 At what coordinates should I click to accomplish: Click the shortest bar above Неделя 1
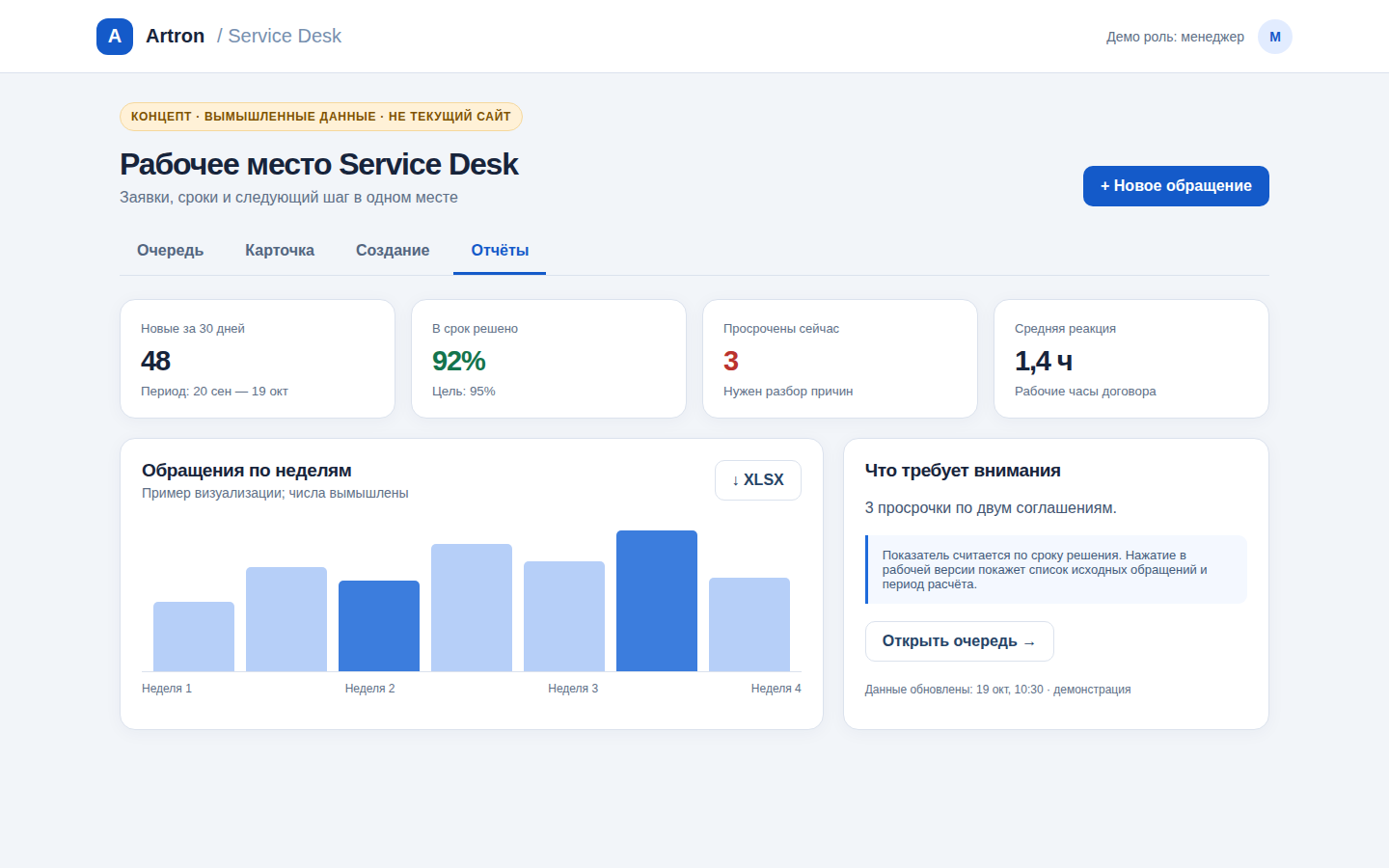click(x=194, y=637)
